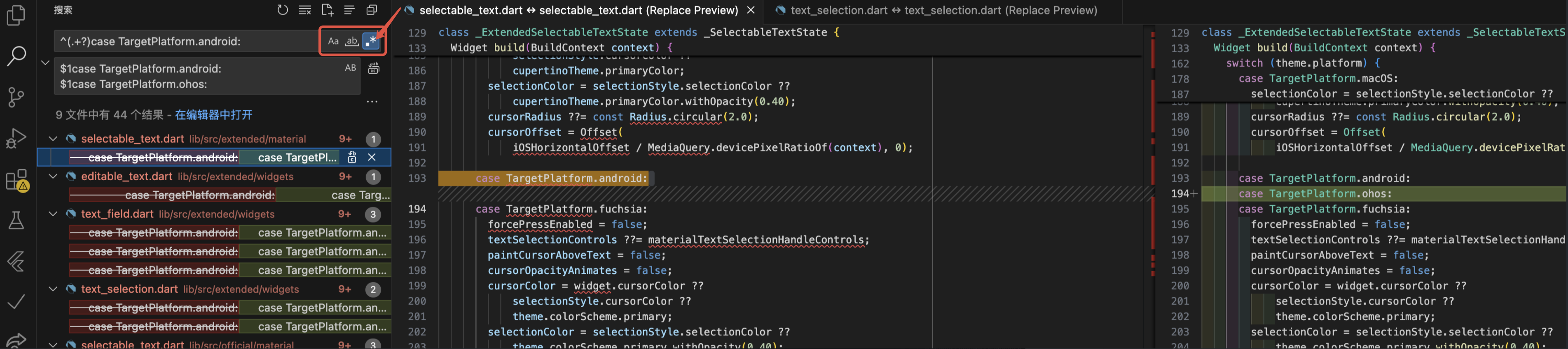This screenshot has height=349, width=1568.
Task: Click the 'Widget build(BuildContext context)' sticky header in left editor
Action: coord(562,47)
